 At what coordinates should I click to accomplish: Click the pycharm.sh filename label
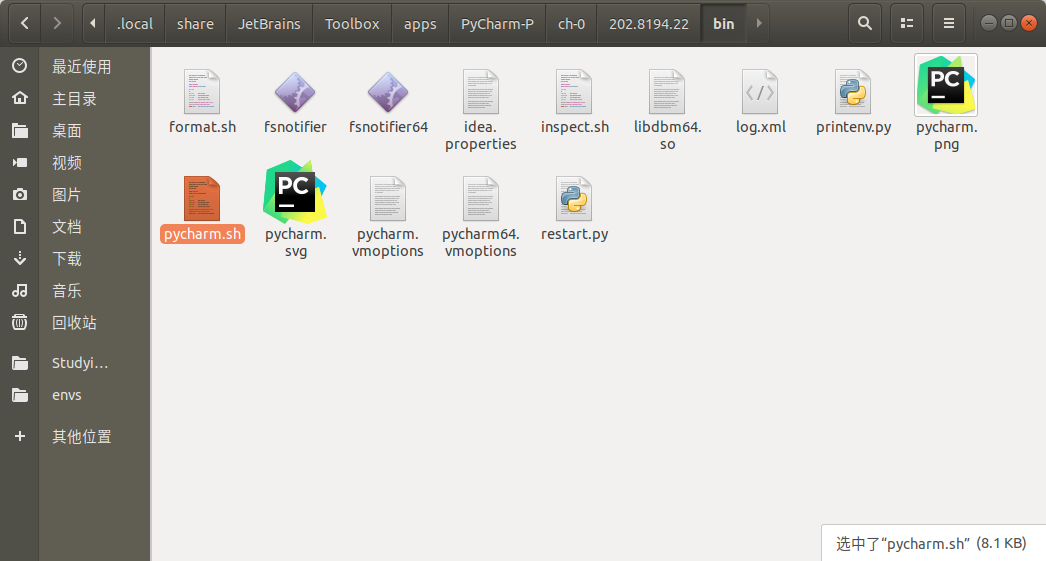pos(202,234)
